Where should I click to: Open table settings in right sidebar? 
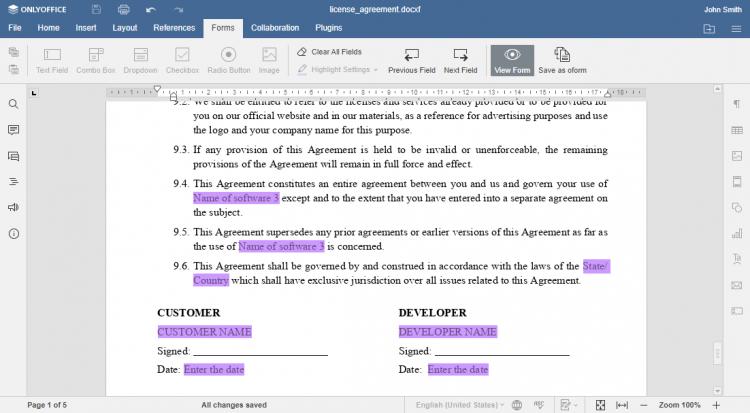tap(736, 130)
